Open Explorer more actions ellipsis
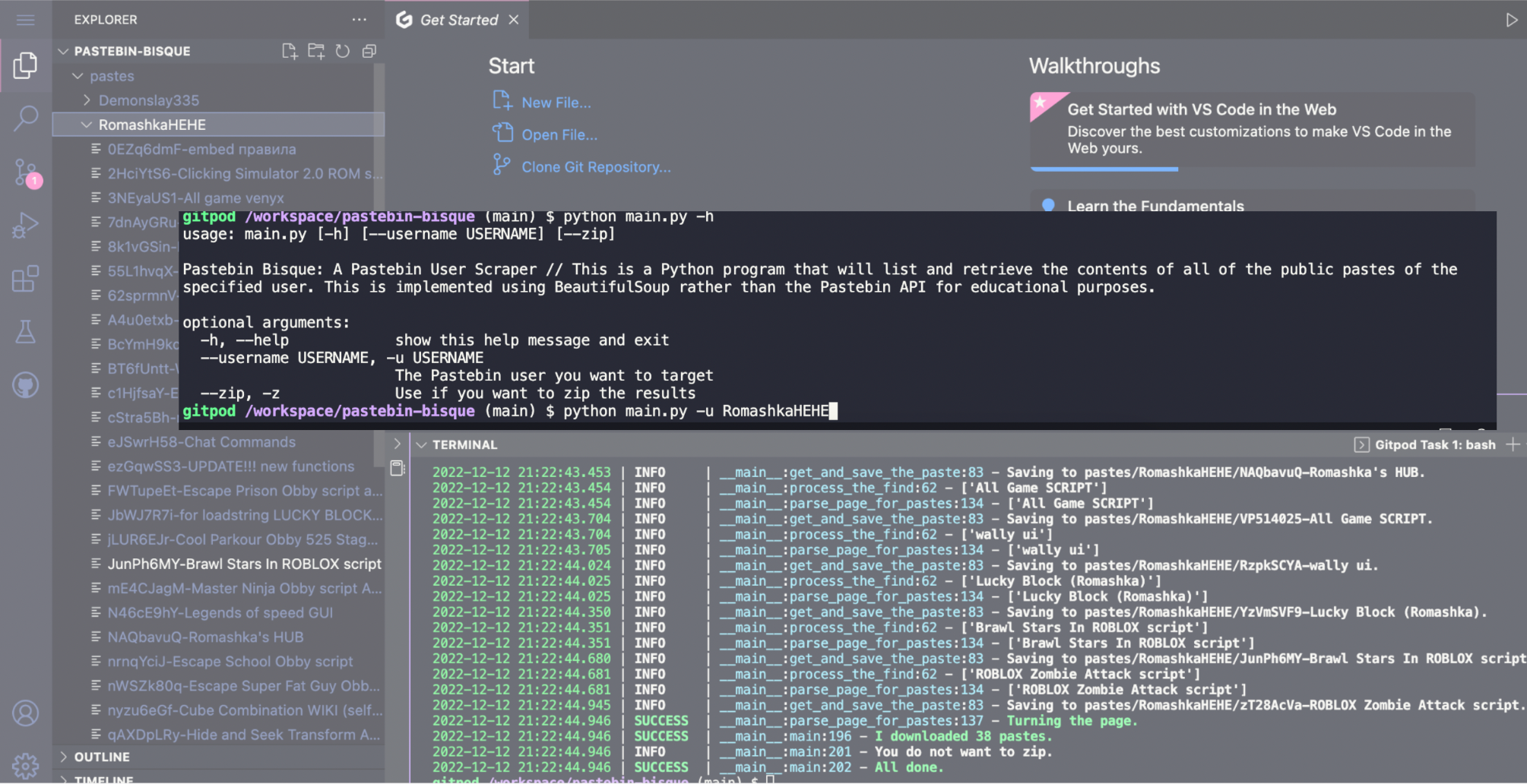Image resolution: width=1527 pixels, height=784 pixels. pyautogui.click(x=359, y=20)
